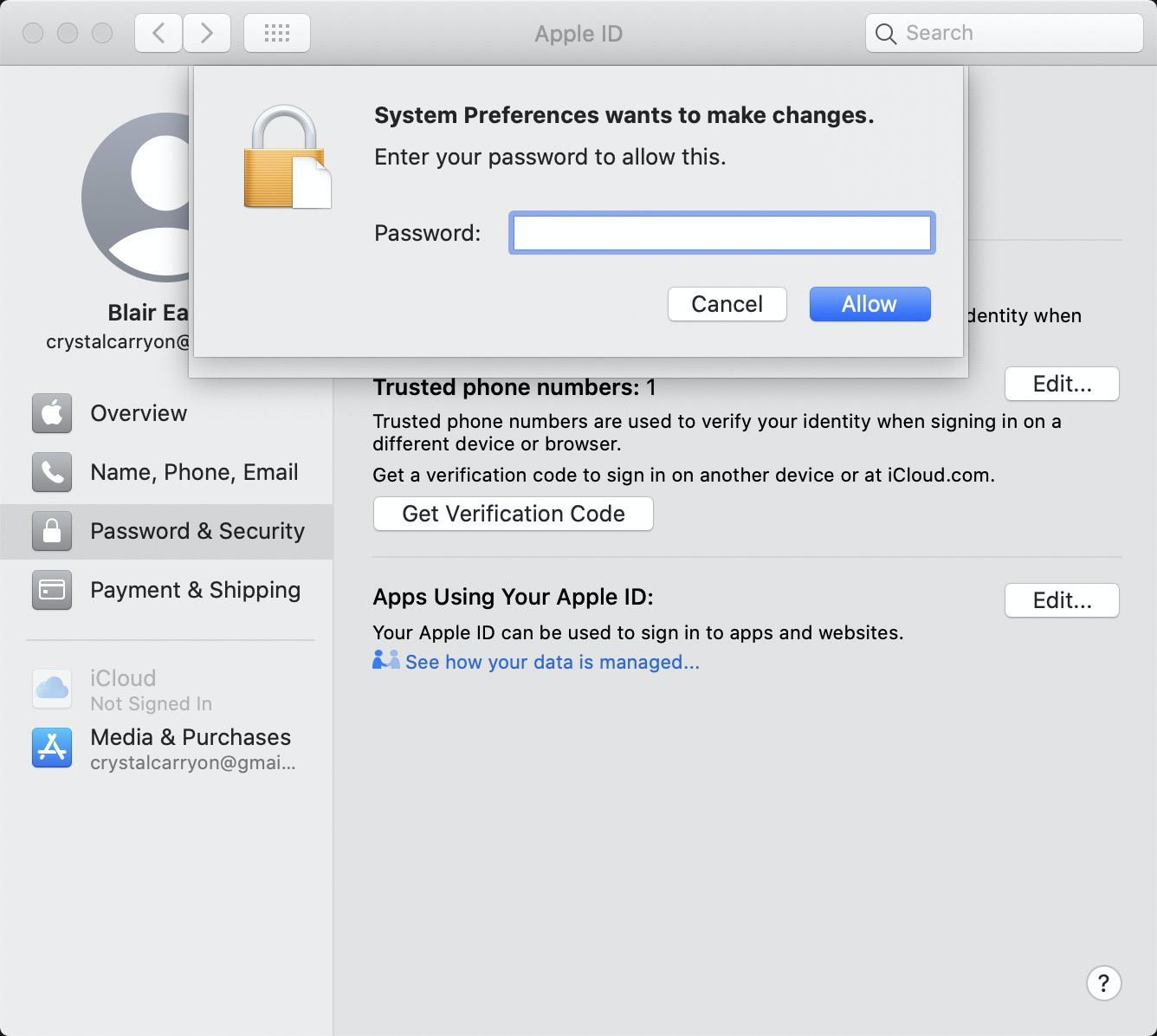Click 'System Preferences wants to make changes' text
Viewport: 1157px width, 1036px height.
coord(624,115)
